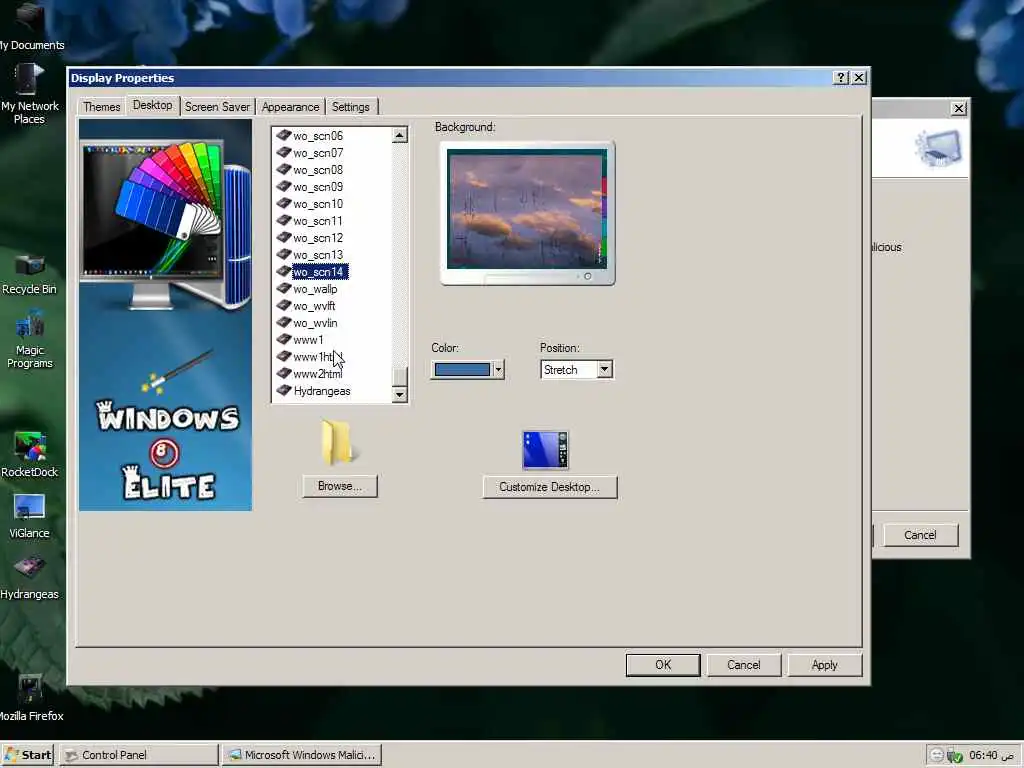Click the Windows 8 Elite banner image

165,315
